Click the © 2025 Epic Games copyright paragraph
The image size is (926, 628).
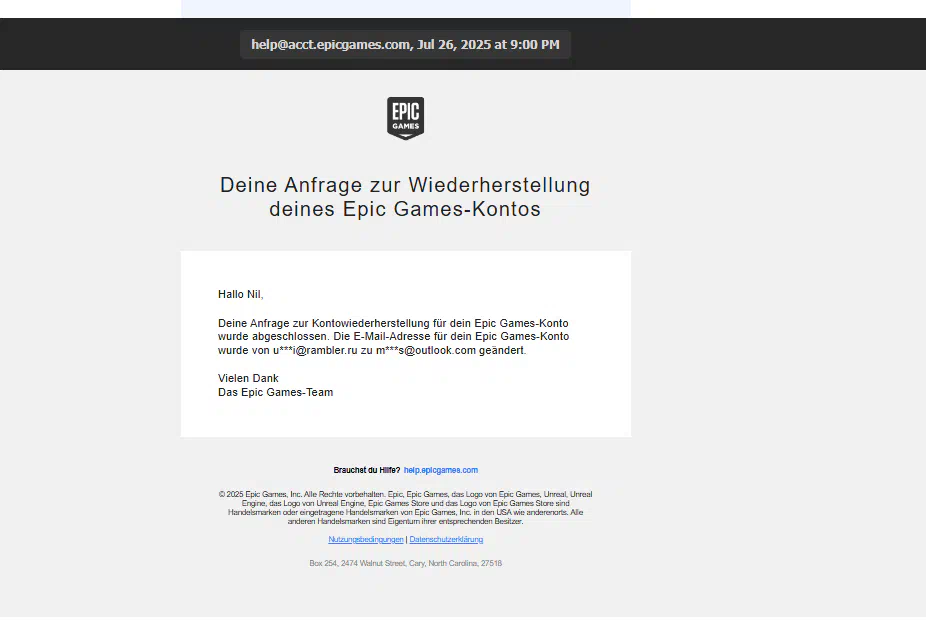pos(405,507)
